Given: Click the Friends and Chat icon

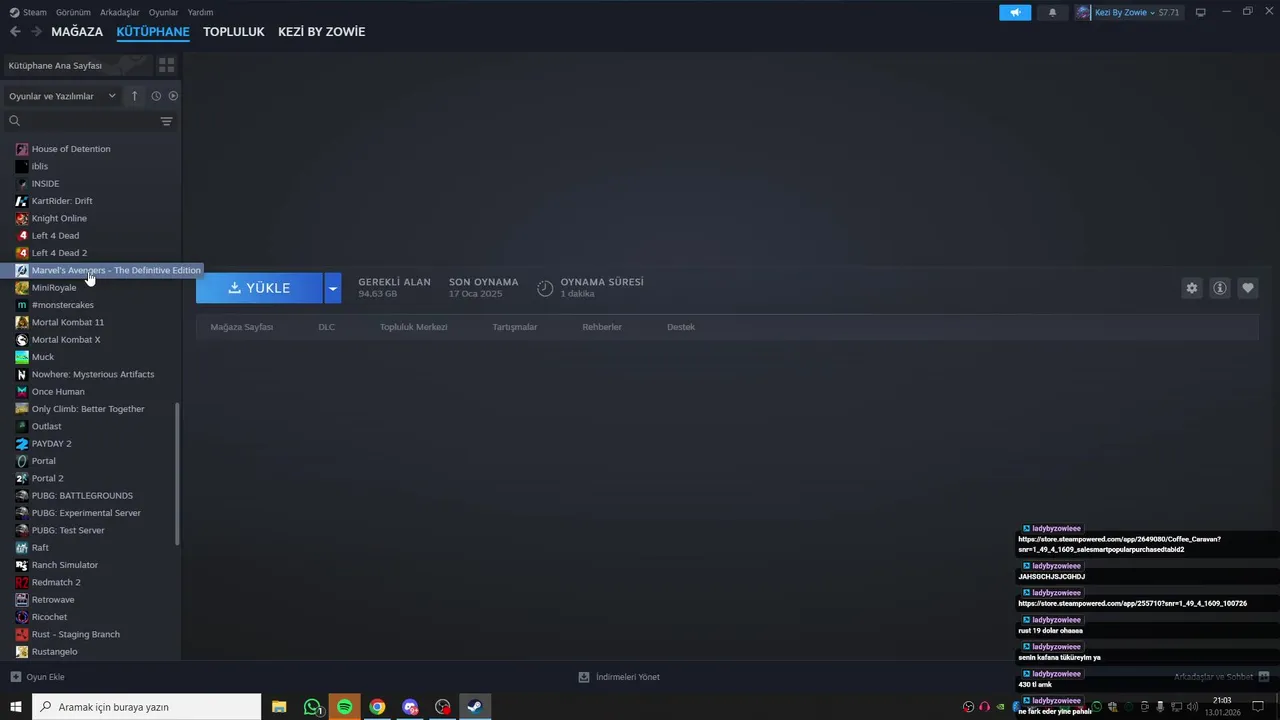Looking at the screenshot, I should click(1263, 676).
